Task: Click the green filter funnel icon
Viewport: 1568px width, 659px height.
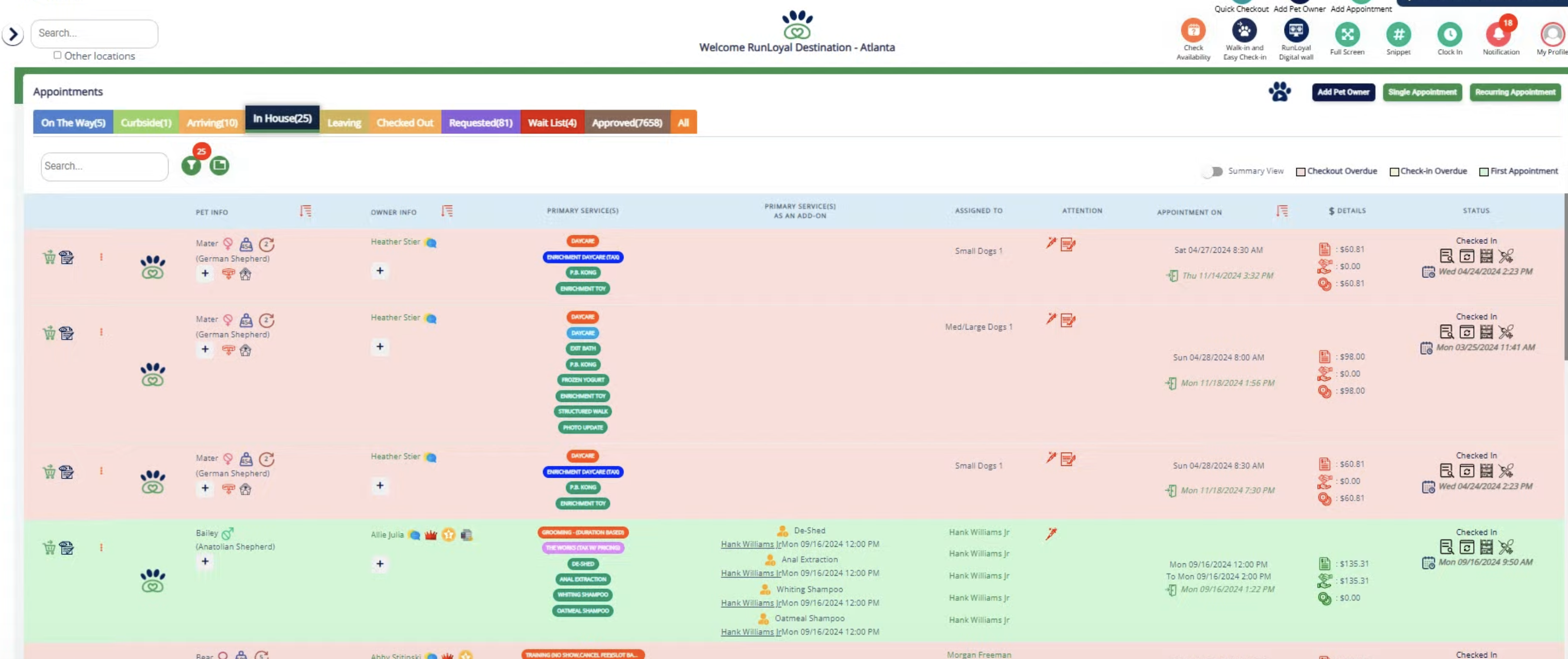Action: pos(191,166)
